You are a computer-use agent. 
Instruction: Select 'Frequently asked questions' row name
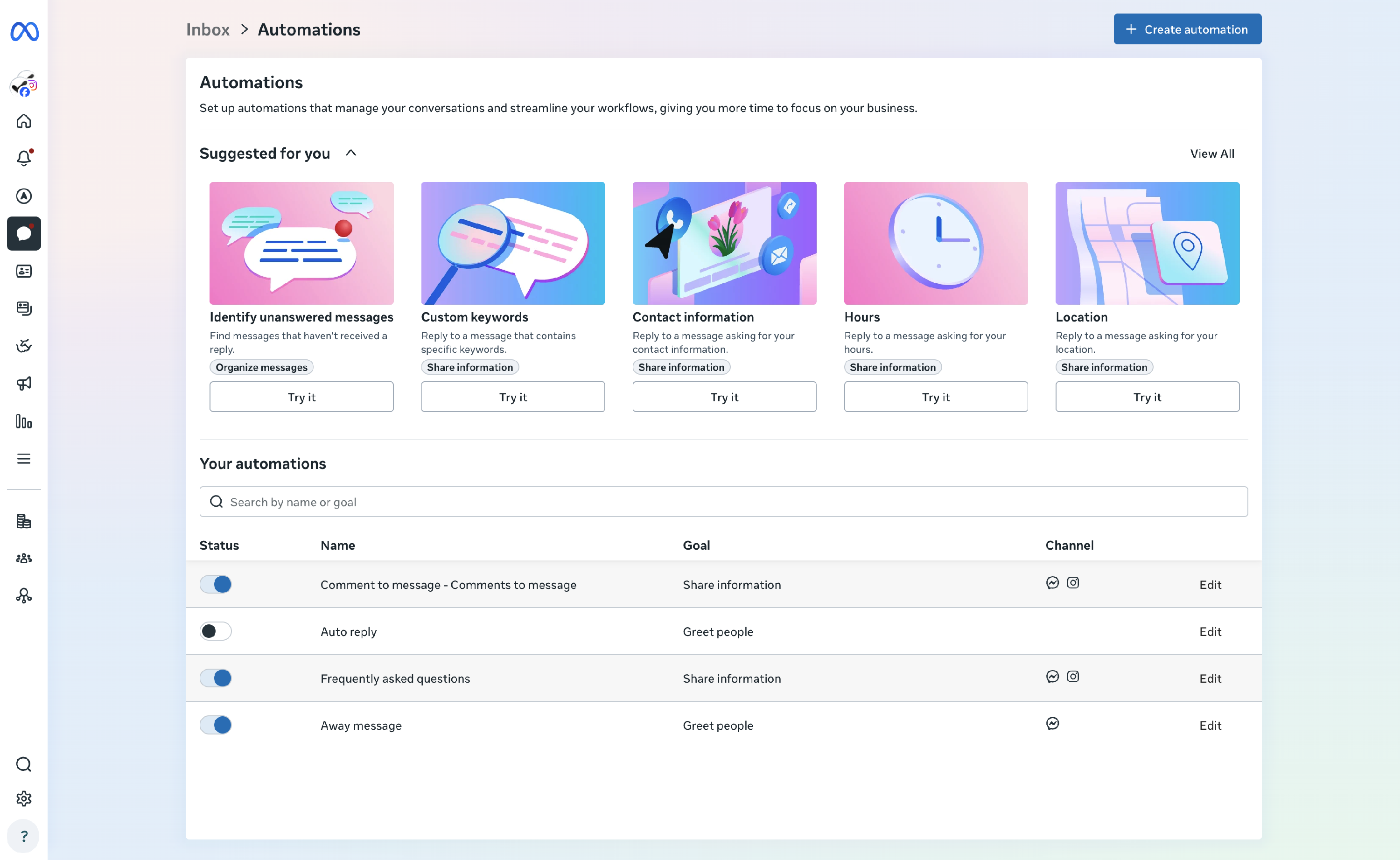(x=395, y=678)
